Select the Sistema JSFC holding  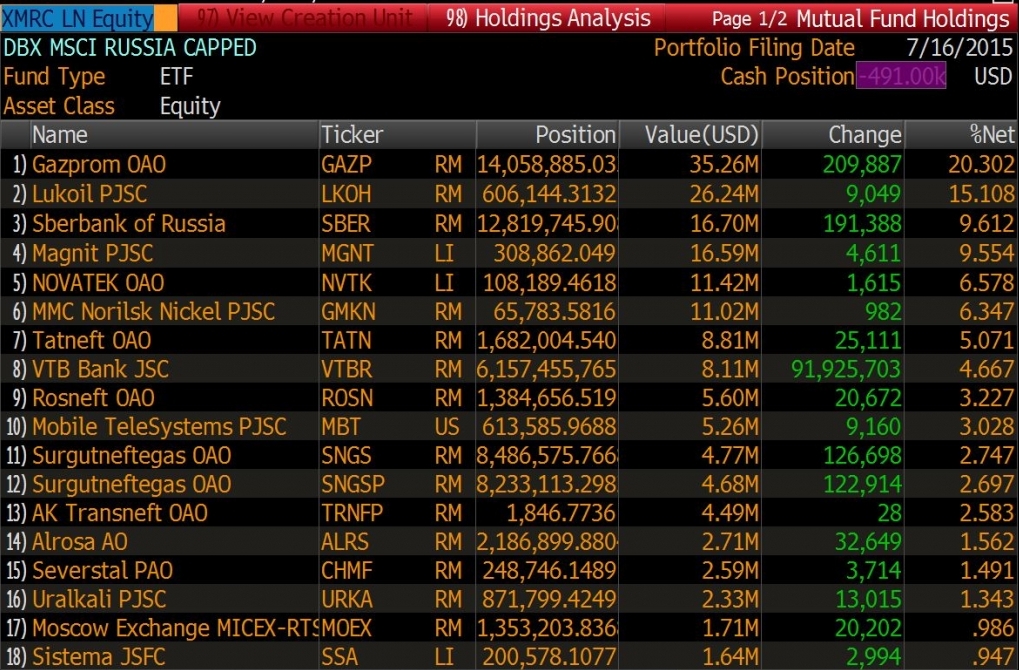99,656
